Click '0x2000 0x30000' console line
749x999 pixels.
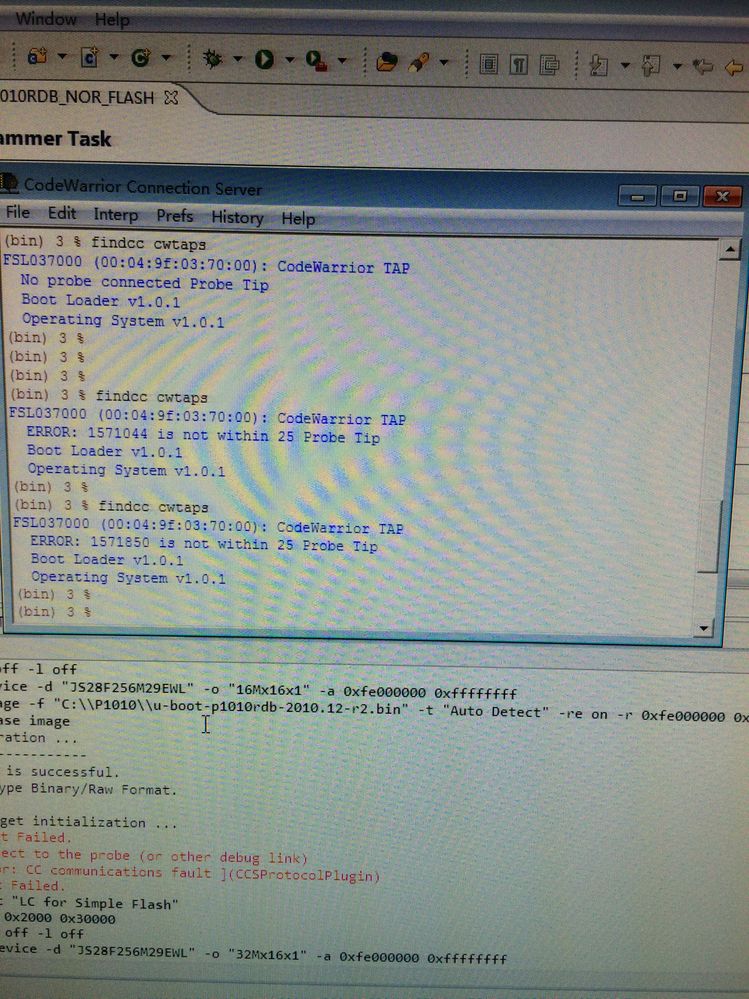(x=60, y=919)
